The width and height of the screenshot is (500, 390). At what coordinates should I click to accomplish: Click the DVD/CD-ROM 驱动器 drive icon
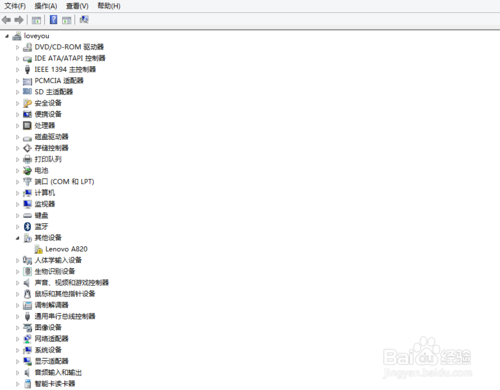point(27,47)
